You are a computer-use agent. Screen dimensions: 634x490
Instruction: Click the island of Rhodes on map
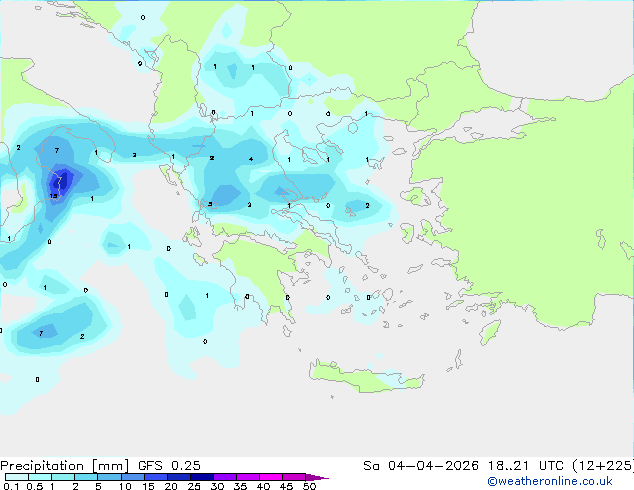(490, 332)
